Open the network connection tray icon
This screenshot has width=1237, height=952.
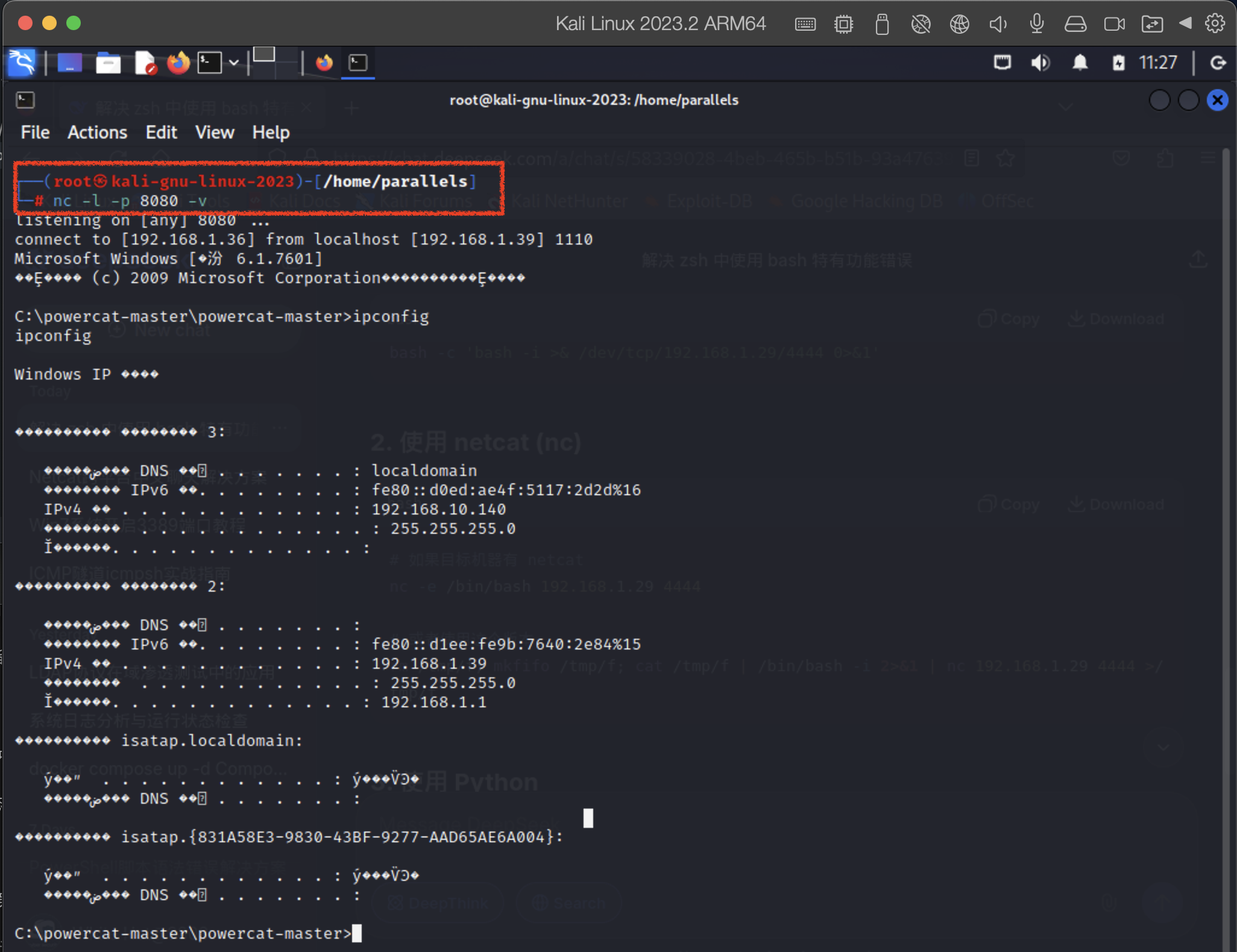tap(1003, 63)
